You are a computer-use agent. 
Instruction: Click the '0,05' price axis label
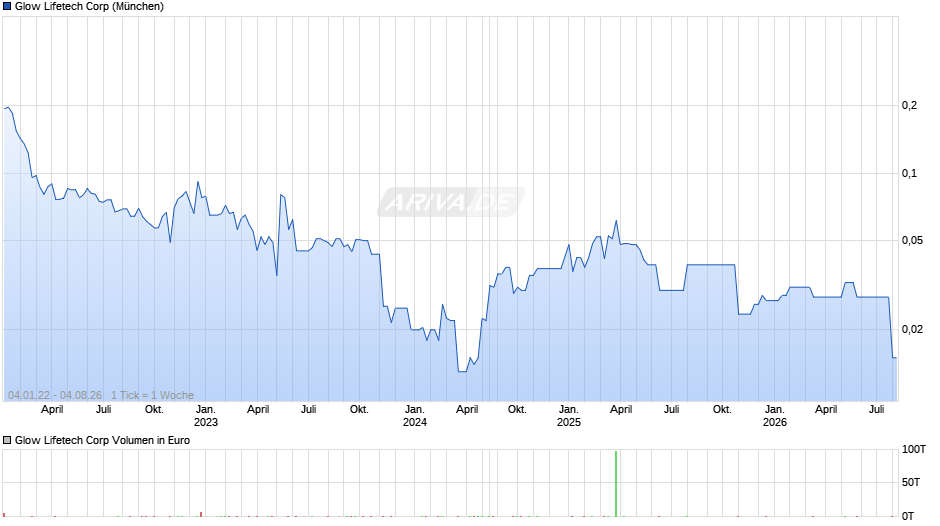912,241
